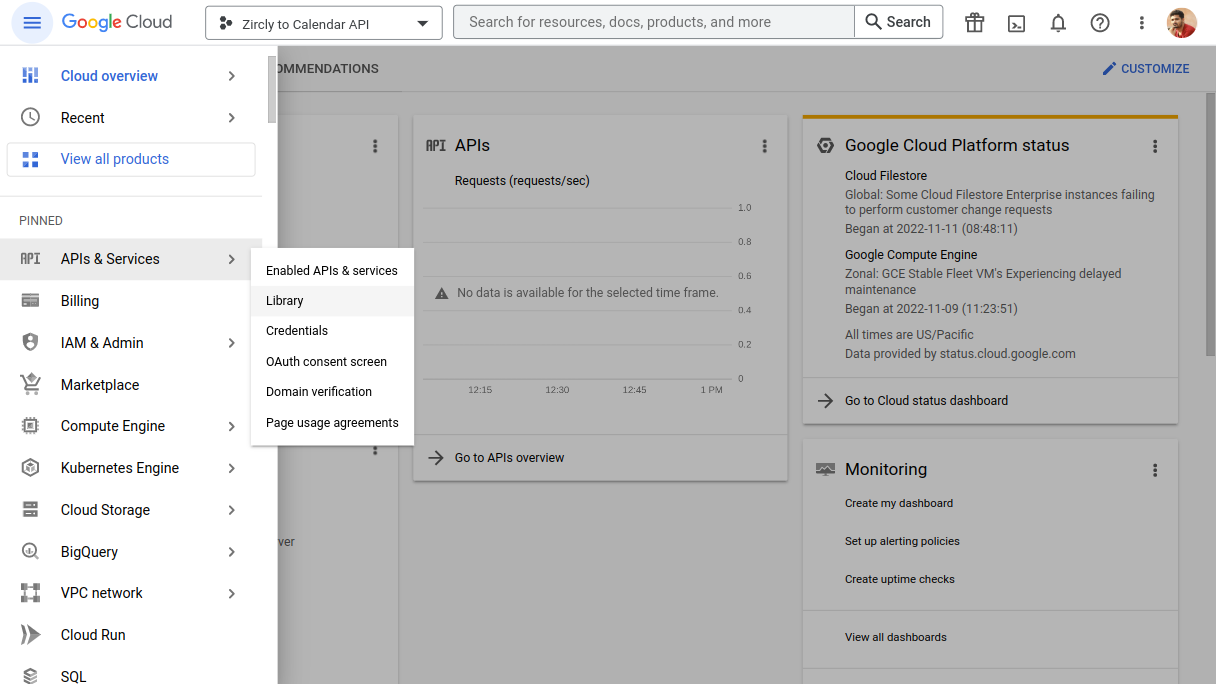Click the search resources input field

tap(654, 22)
